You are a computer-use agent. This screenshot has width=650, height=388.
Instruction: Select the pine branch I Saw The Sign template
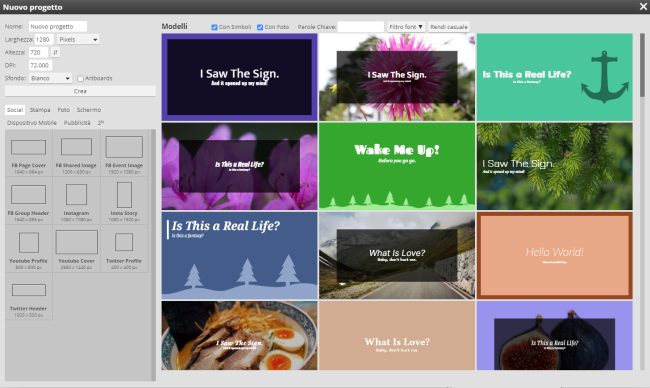click(555, 166)
